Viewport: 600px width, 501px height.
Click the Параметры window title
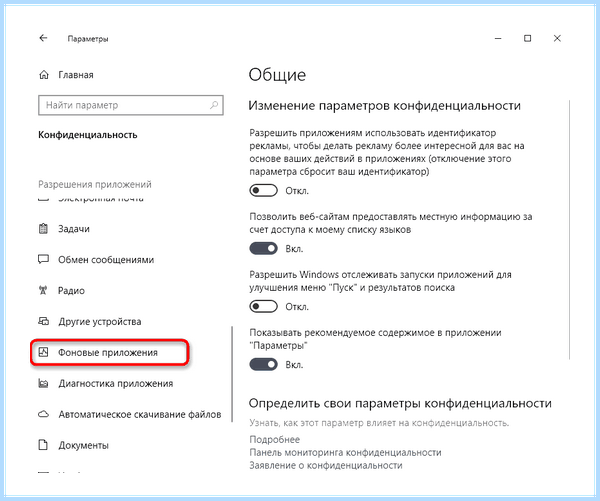pos(88,39)
